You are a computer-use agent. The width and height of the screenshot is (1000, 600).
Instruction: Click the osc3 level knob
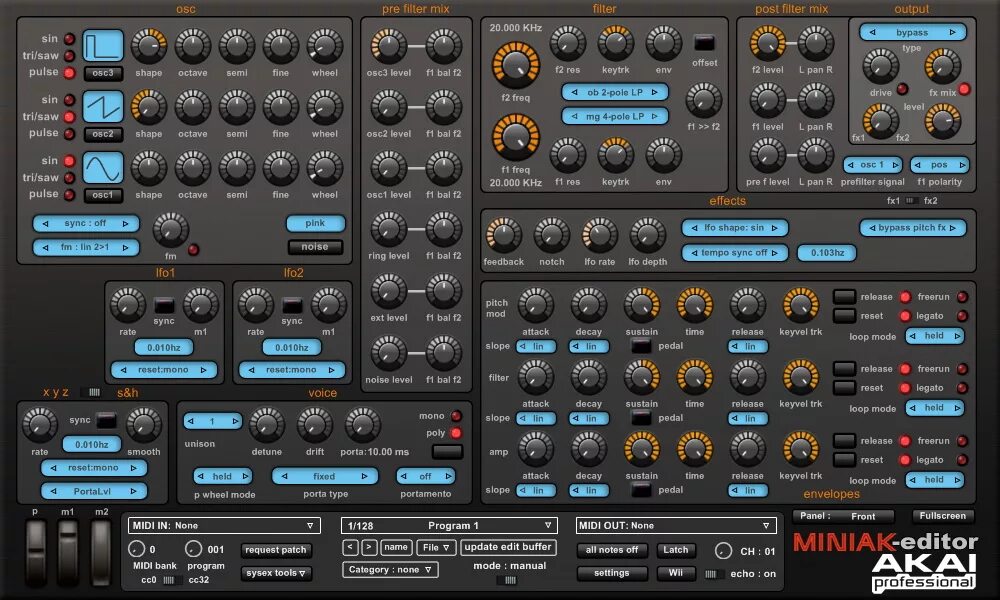coord(388,46)
